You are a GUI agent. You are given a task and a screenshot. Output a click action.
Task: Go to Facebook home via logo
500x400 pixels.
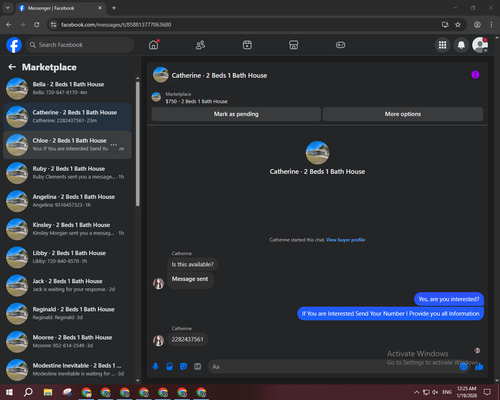click(x=14, y=45)
